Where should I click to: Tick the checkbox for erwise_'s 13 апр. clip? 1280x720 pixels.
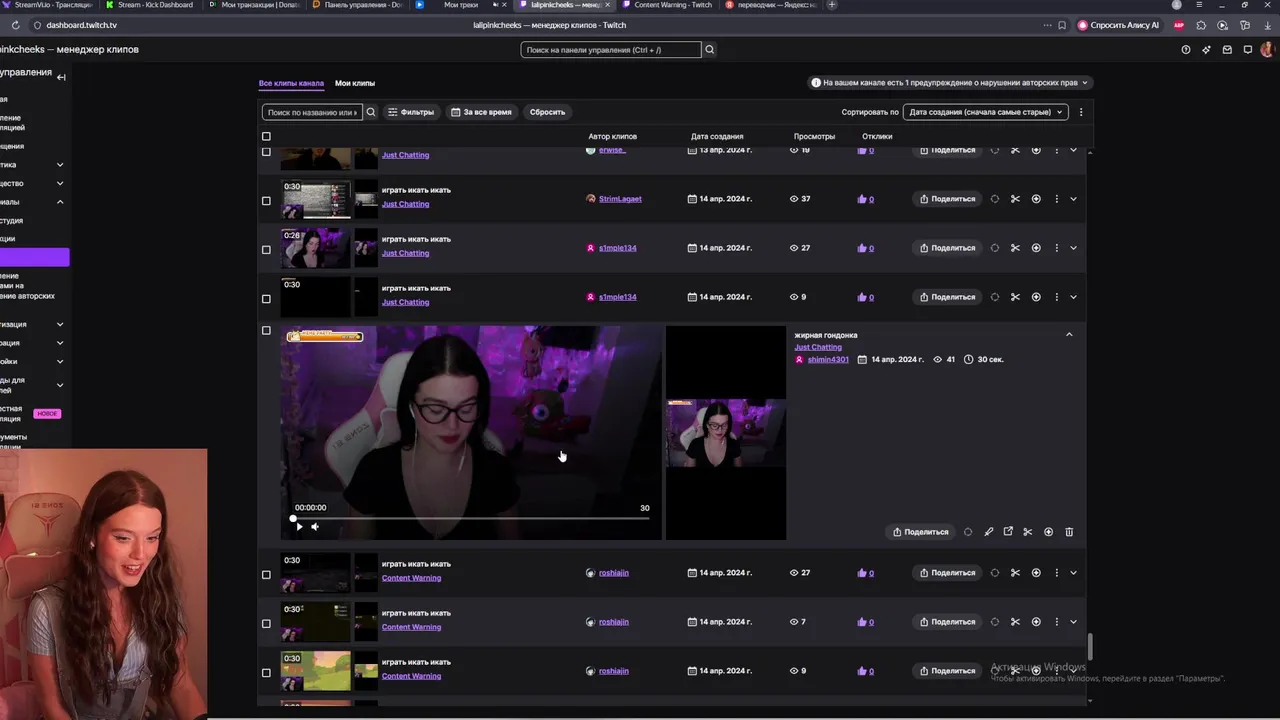coord(266,151)
